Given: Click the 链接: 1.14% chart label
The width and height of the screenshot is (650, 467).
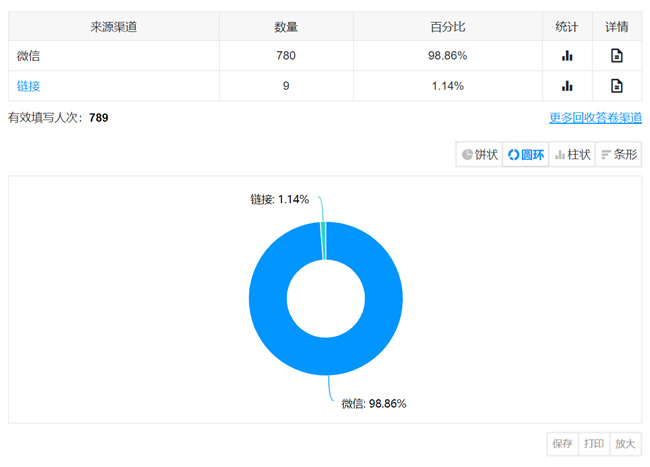Looking at the screenshot, I should (x=279, y=200).
